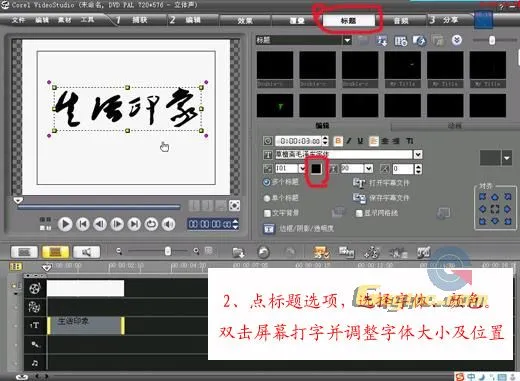
Task: Set text alignment to right
Action: 396,141
